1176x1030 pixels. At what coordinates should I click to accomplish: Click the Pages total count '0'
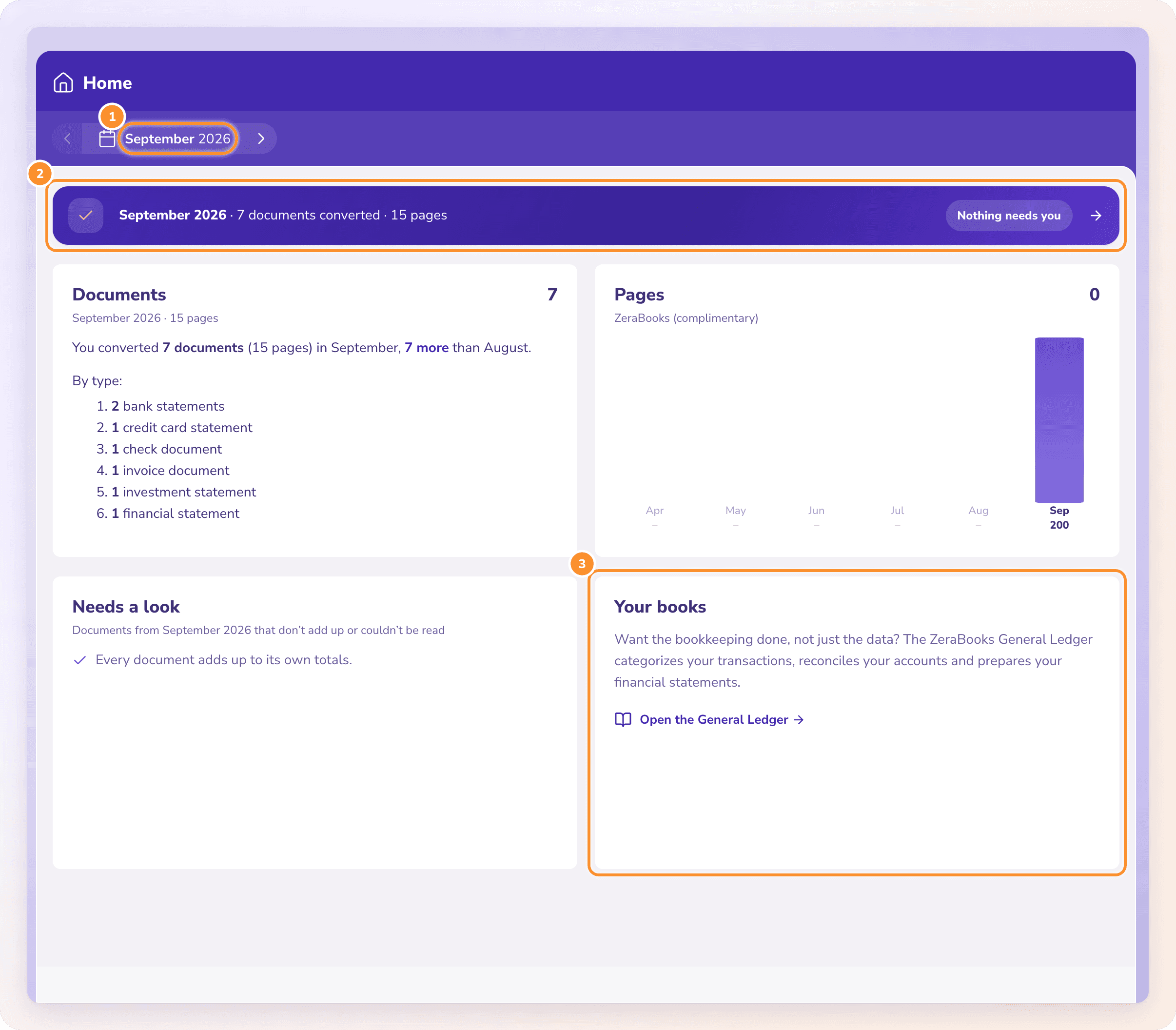(x=1094, y=294)
